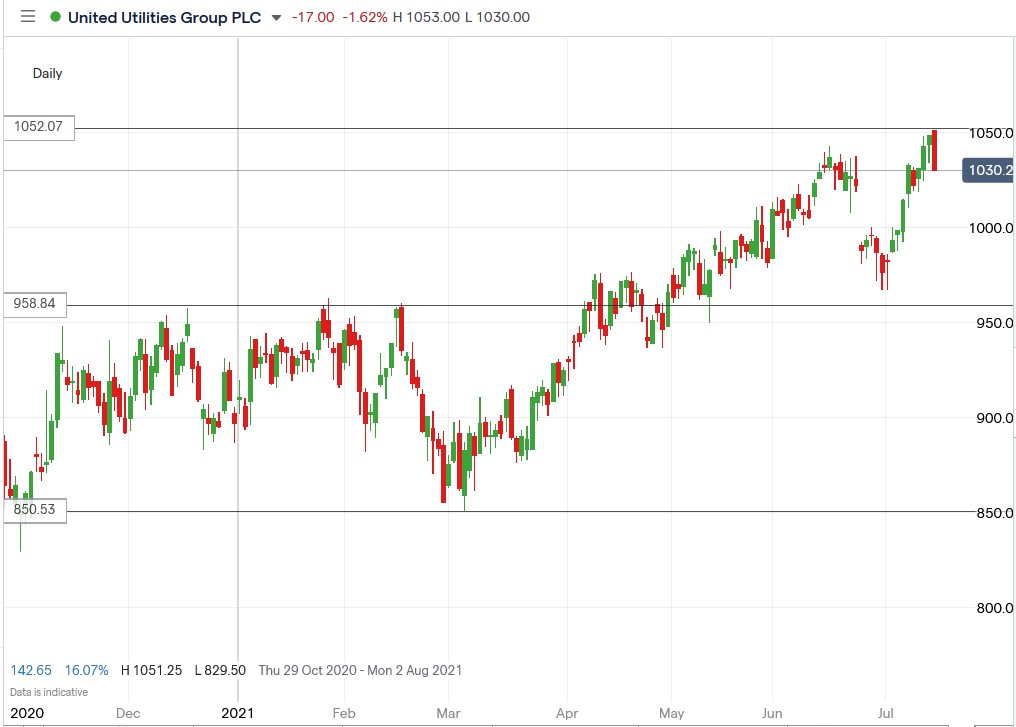Select the Jul month label
The width and height of the screenshot is (1016, 727).
point(884,714)
